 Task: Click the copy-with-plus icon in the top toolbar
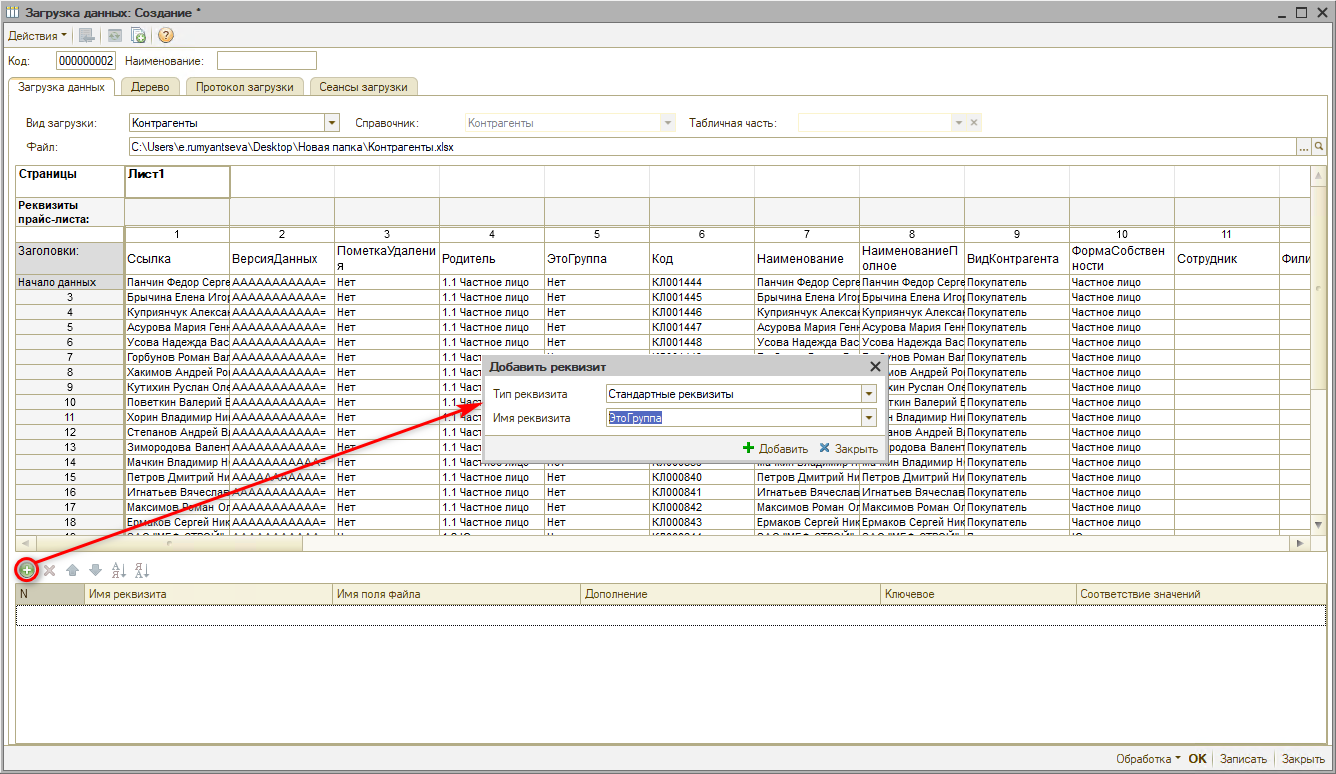click(139, 36)
